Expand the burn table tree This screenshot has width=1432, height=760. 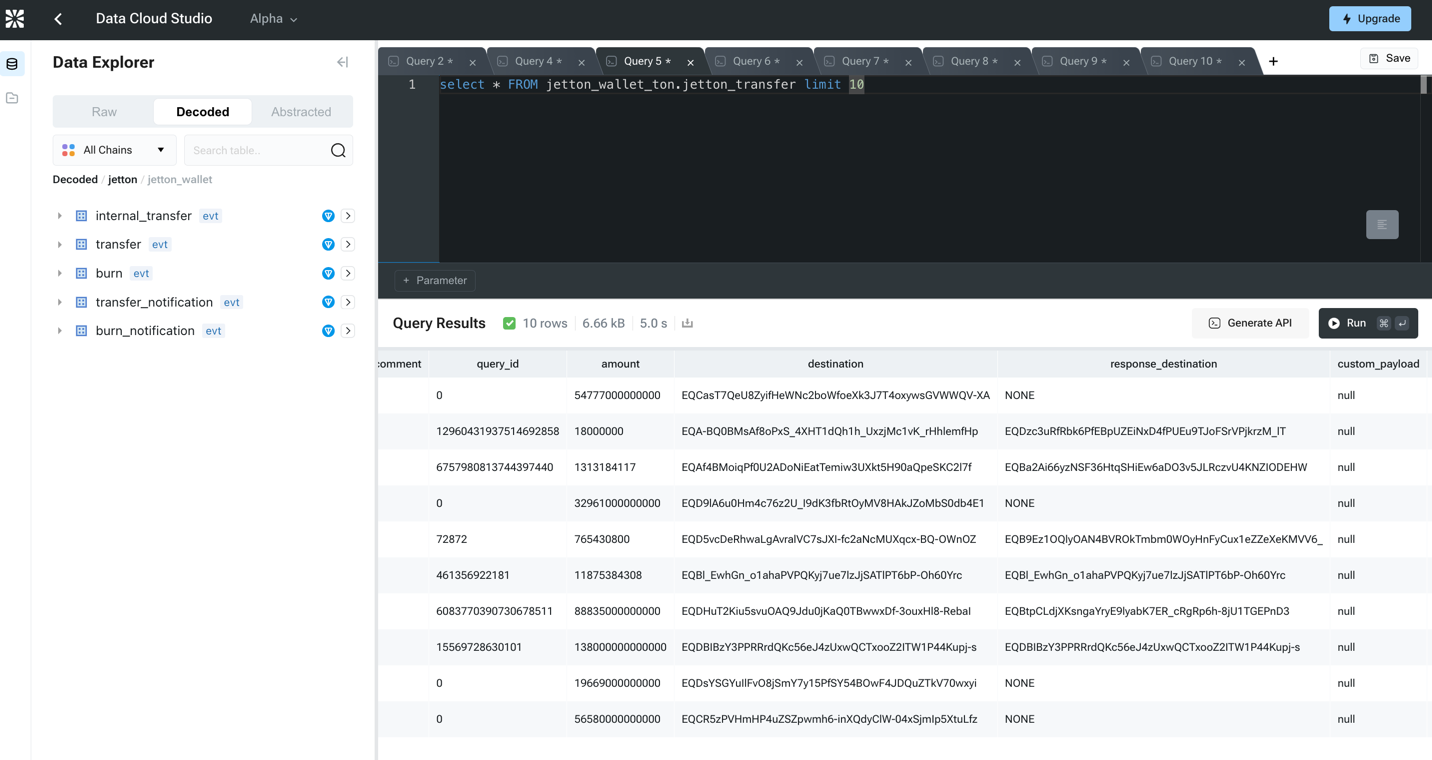60,273
